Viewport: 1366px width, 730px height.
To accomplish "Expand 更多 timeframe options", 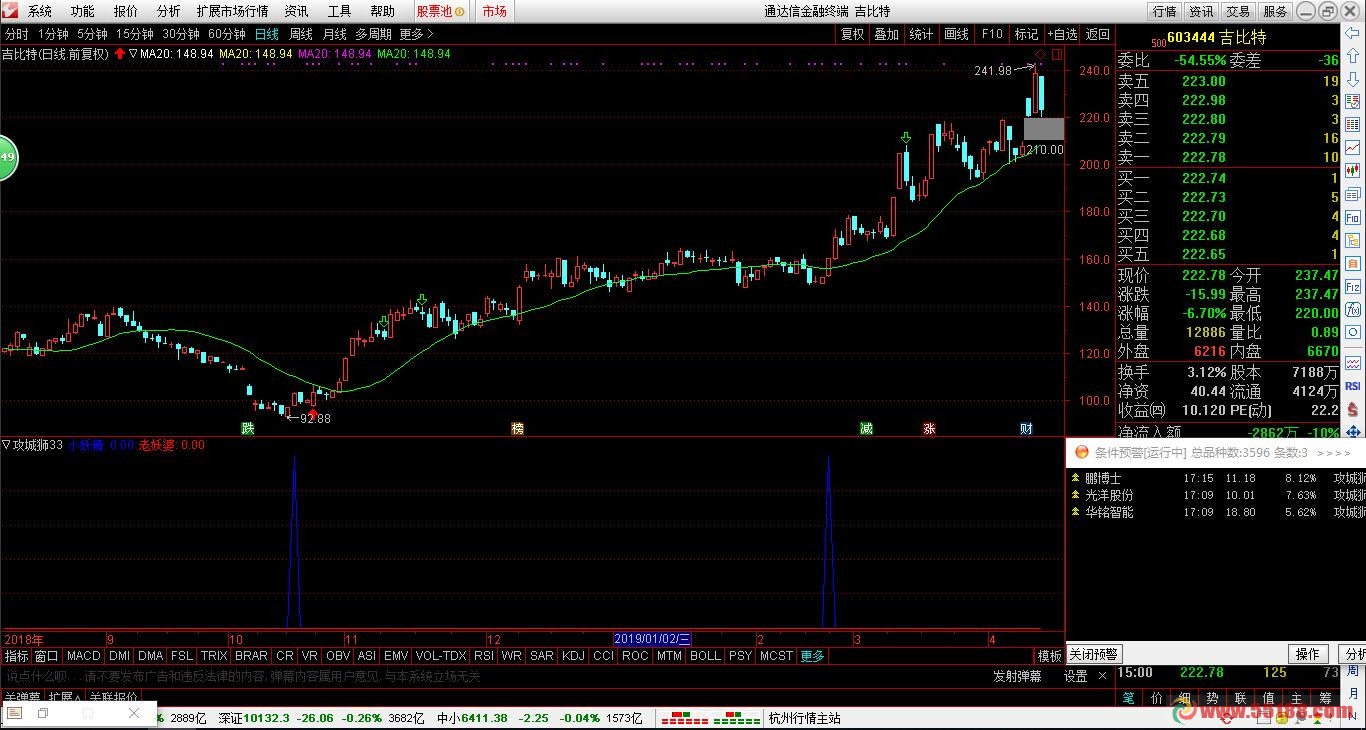I will click(x=416, y=34).
